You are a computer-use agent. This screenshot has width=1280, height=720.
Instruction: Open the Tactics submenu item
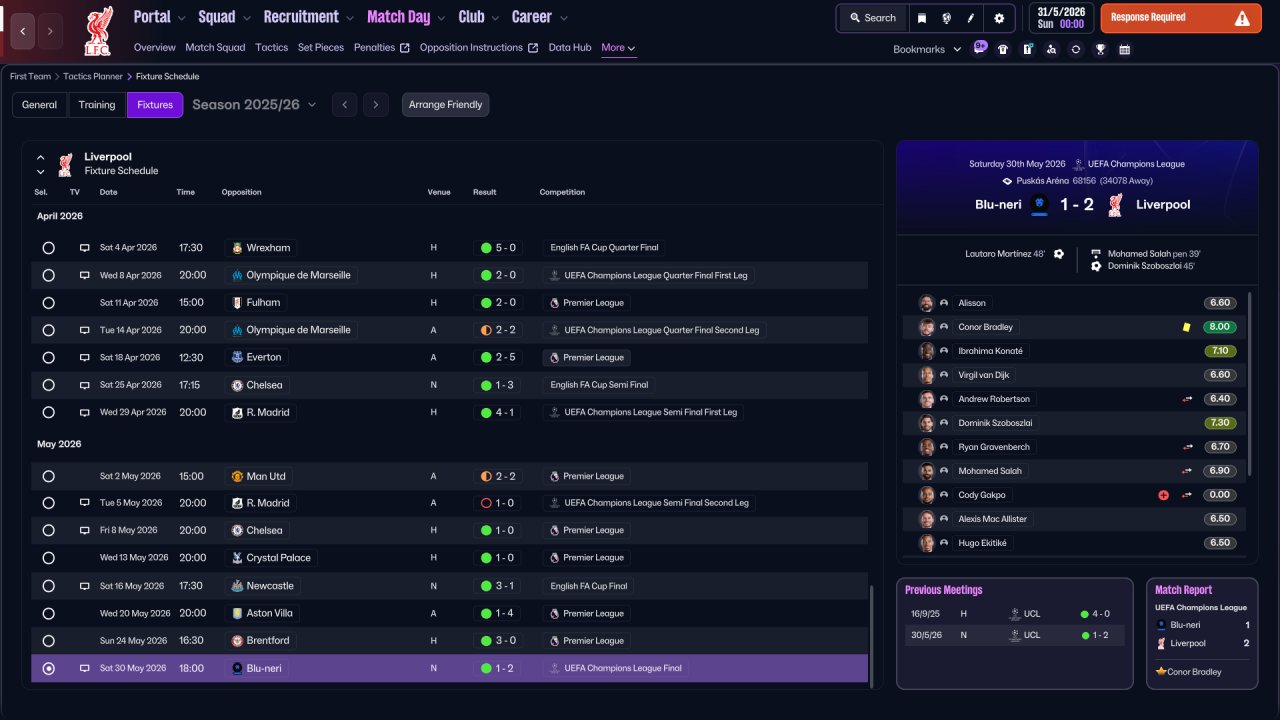tap(271, 48)
